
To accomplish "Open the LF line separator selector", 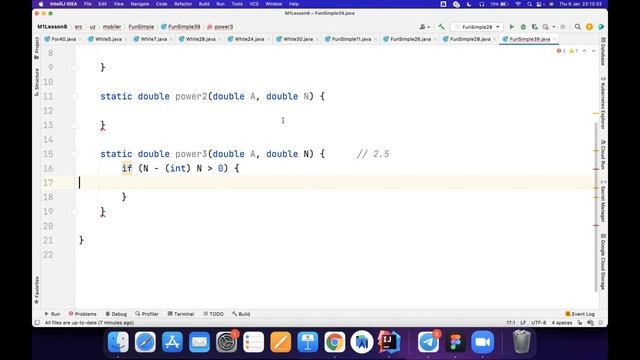I will click(x=523, y=322).
